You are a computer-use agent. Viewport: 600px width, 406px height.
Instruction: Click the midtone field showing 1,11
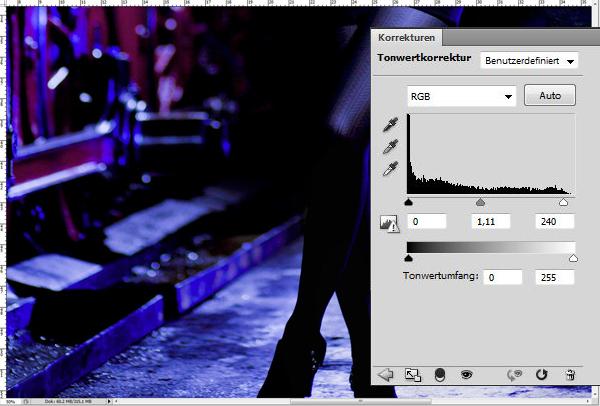491,222
